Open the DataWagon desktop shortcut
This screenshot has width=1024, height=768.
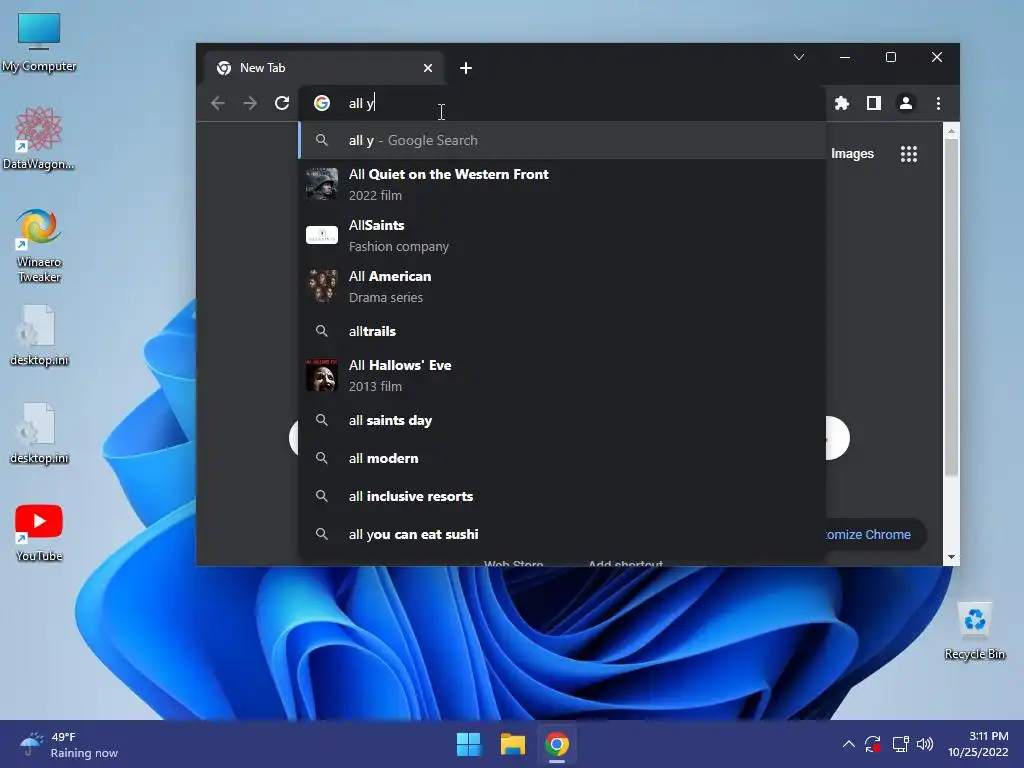coord(39,138)
